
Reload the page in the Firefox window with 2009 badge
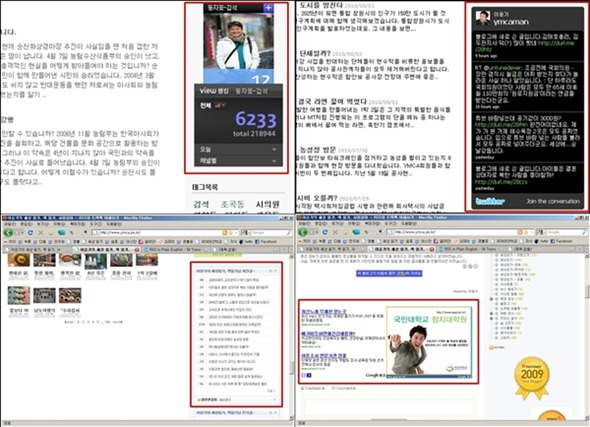pyautogui.click(x=325, y=232)
